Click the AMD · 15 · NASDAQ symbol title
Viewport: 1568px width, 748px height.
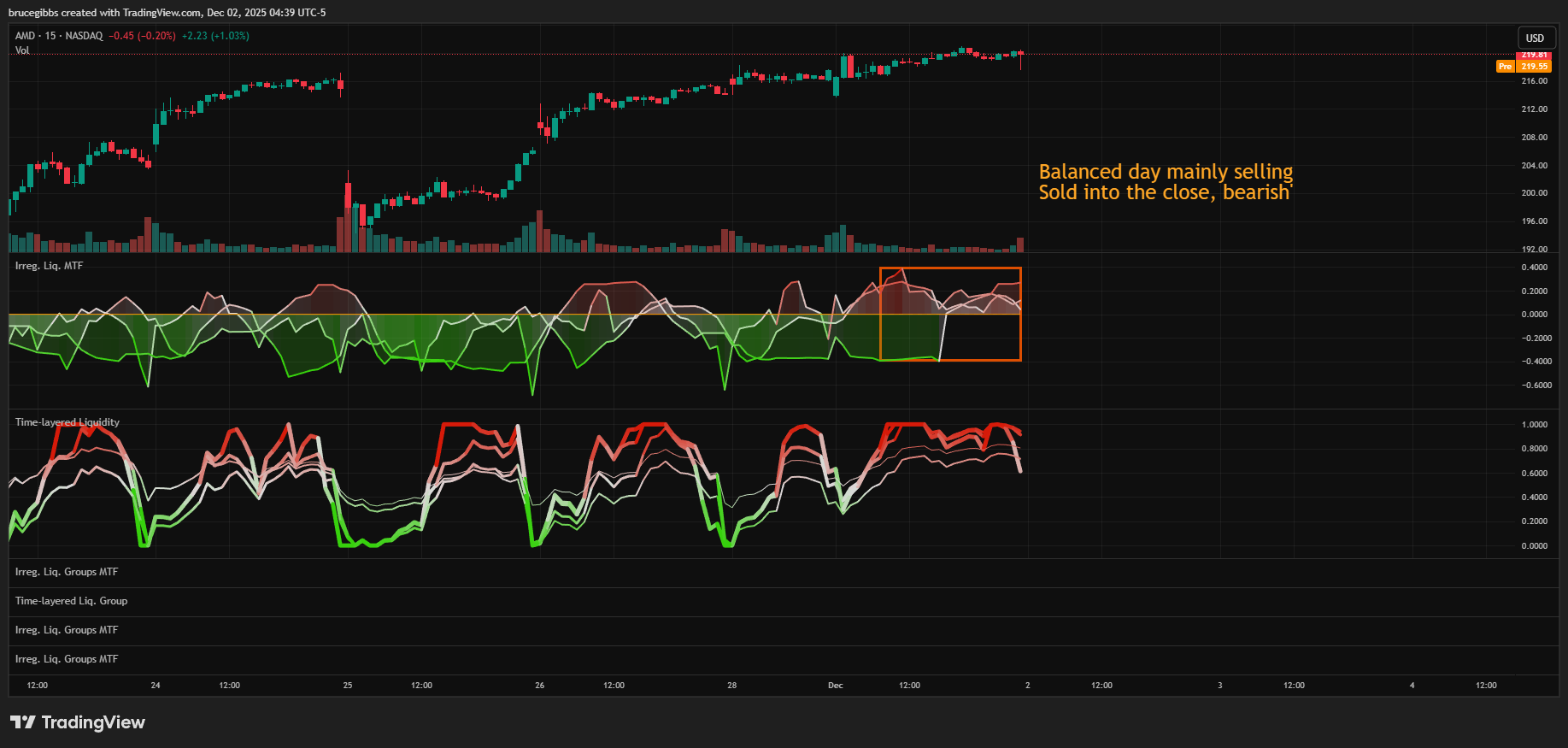pyautogui.click(x=59, y=36)
